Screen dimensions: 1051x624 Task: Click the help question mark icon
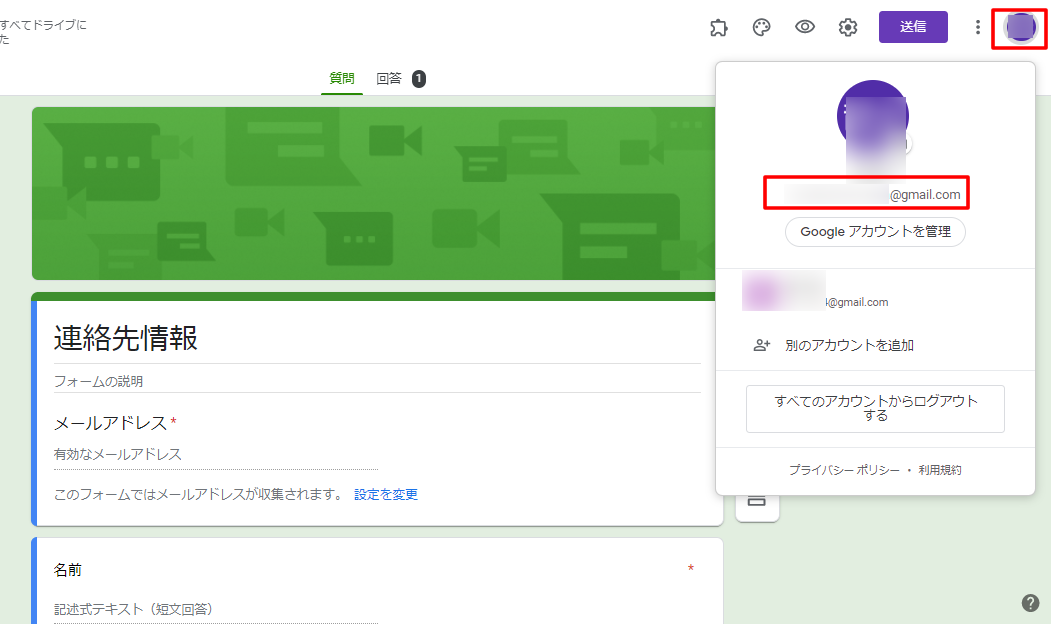coord(1030,603)
